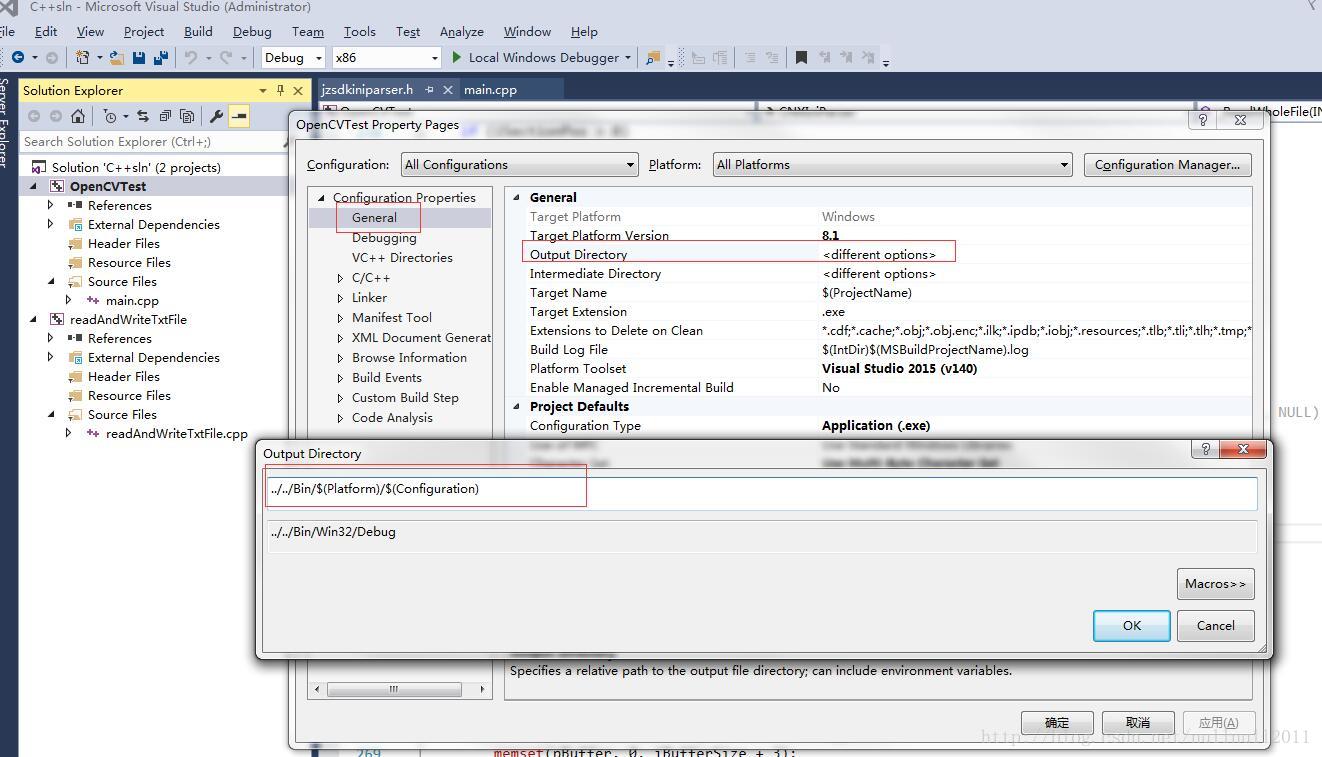
Task: Expand the readAndWriteTxtFile.cpp node
Action: tap(68, 433)
